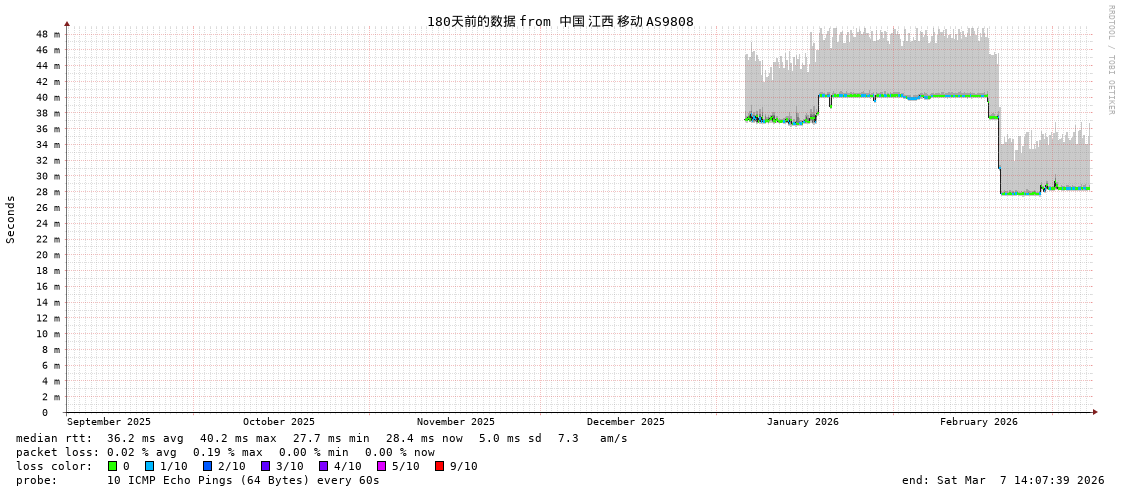Screen dimensions: 1121x494
Task: Click February 2026 on the time axis
Action: point(978,422)
